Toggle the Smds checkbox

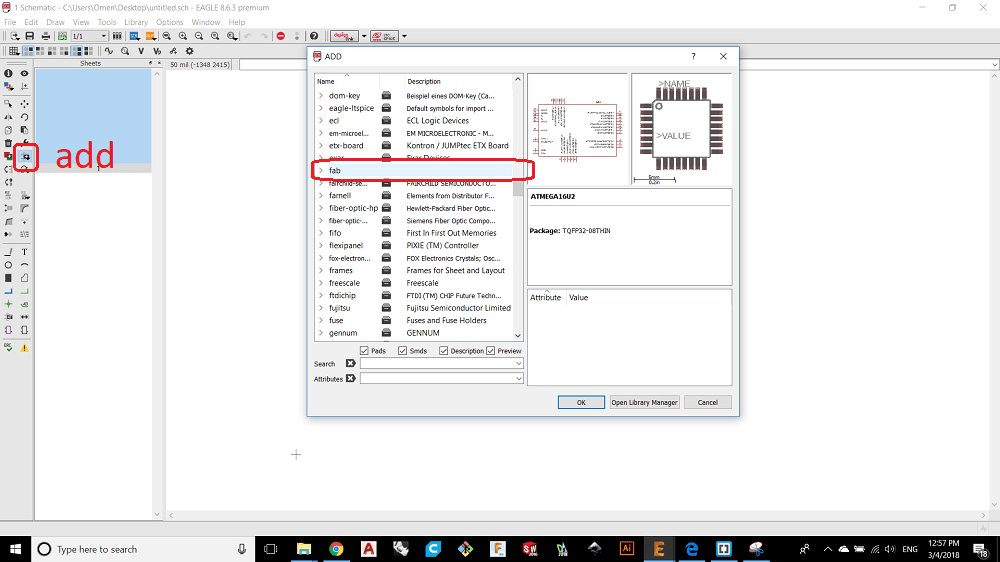pyautogui.click(x=402, y=351)
